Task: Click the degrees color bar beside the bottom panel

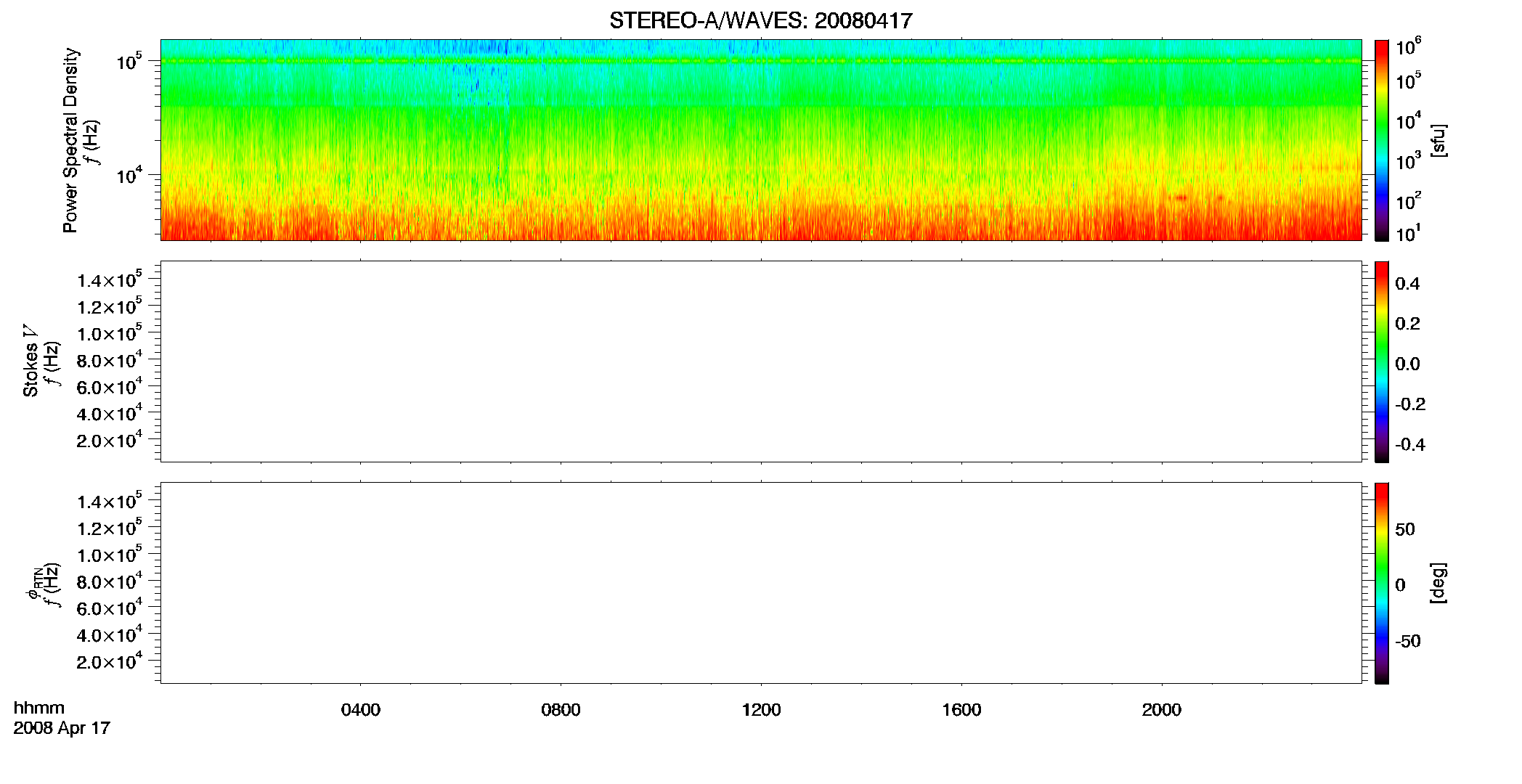Action: click(1382, 583)
